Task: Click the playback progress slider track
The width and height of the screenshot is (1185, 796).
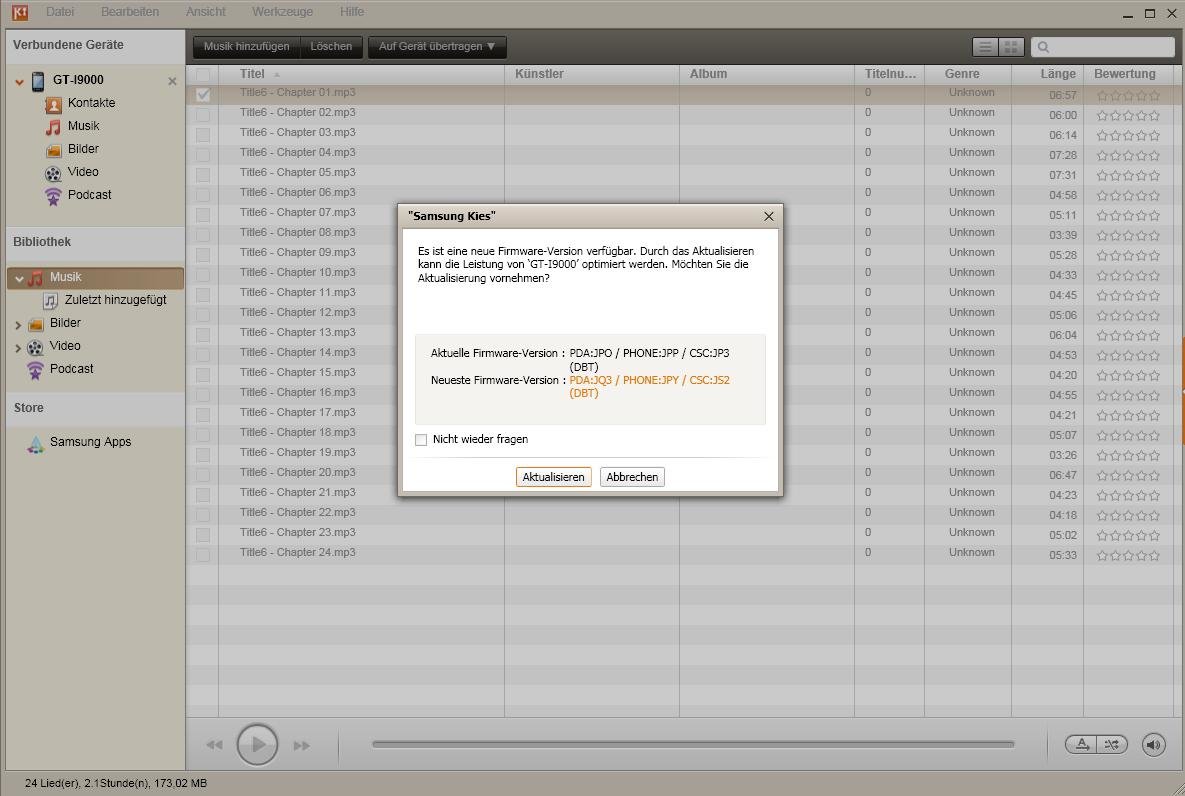Action: [693, 745]
